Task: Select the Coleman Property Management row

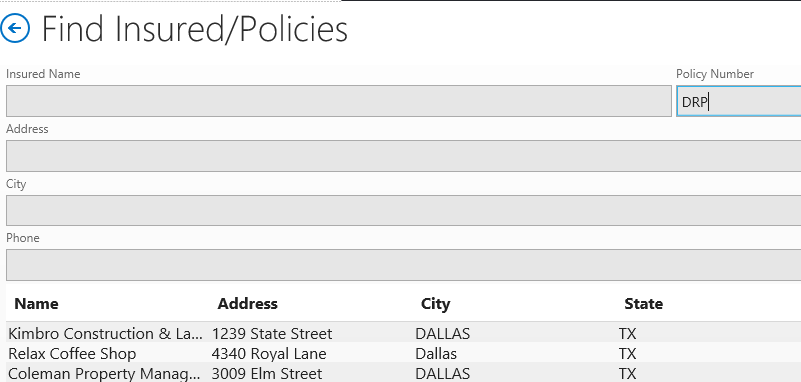Action: tap(404, 373)
